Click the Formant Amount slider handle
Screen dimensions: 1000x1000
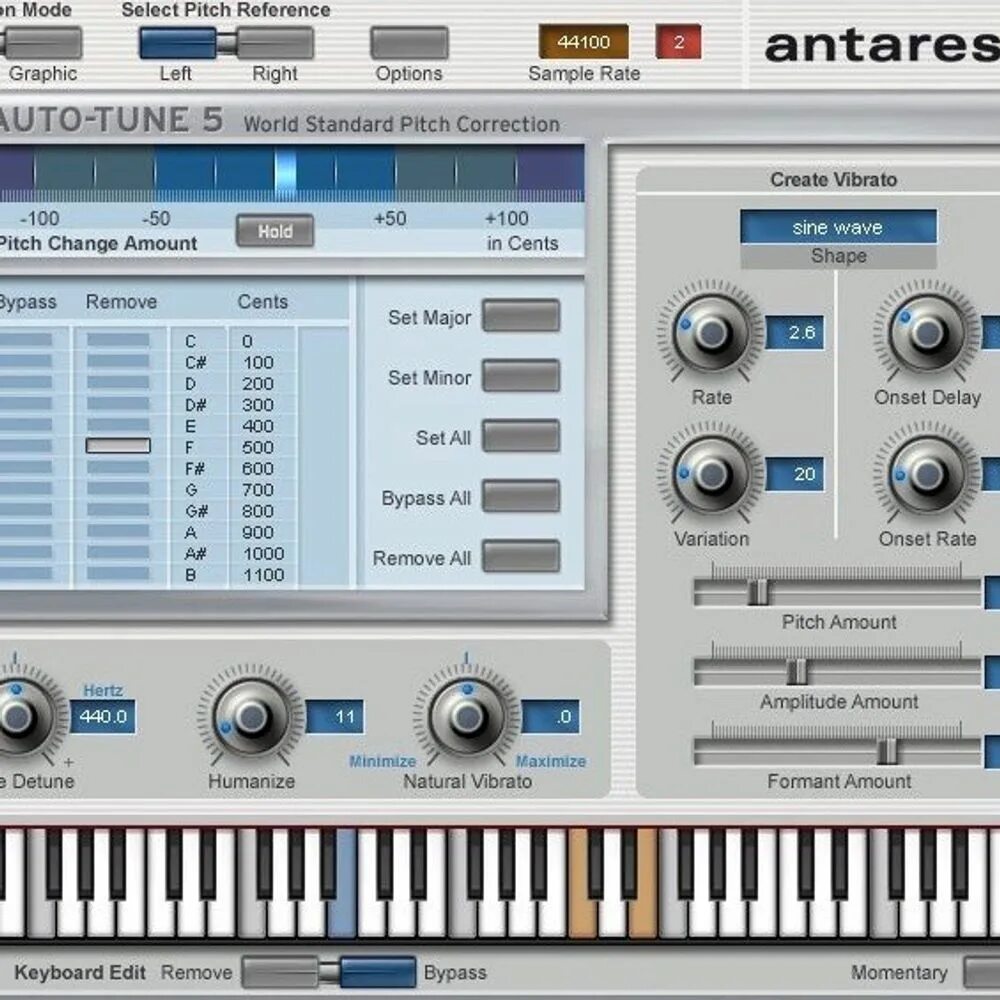pos(886,751)
